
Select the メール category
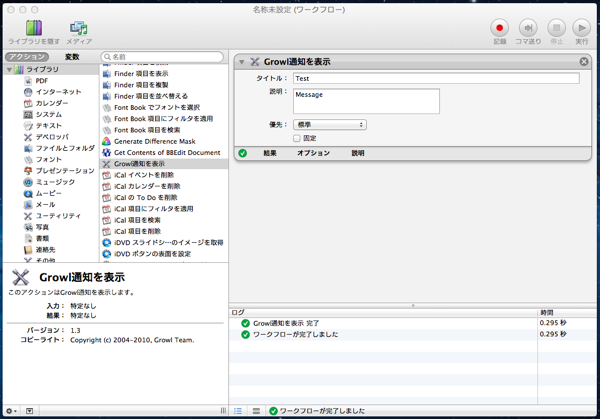point(46,205)
